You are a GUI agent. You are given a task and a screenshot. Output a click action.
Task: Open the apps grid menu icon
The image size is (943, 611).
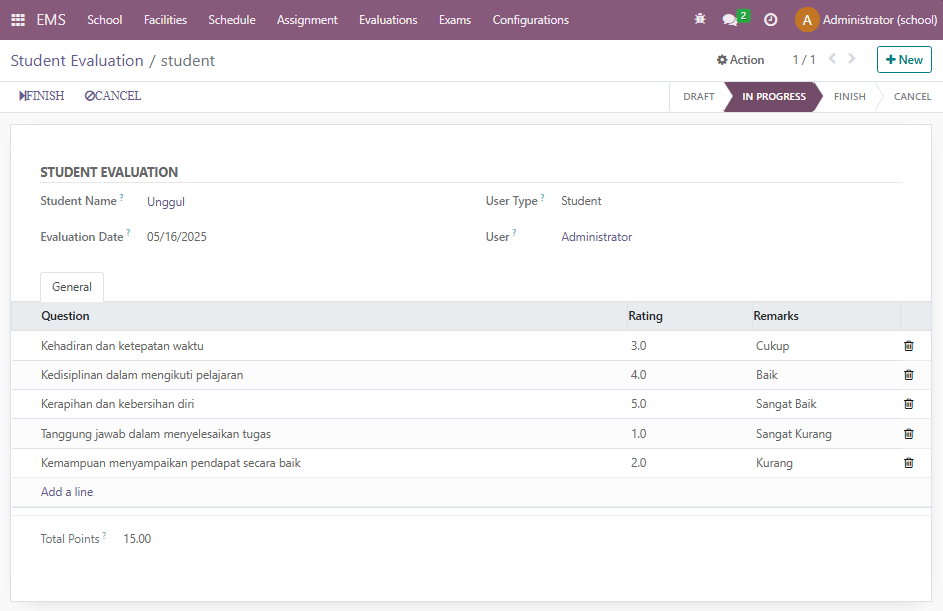click(x=18, y=20)
